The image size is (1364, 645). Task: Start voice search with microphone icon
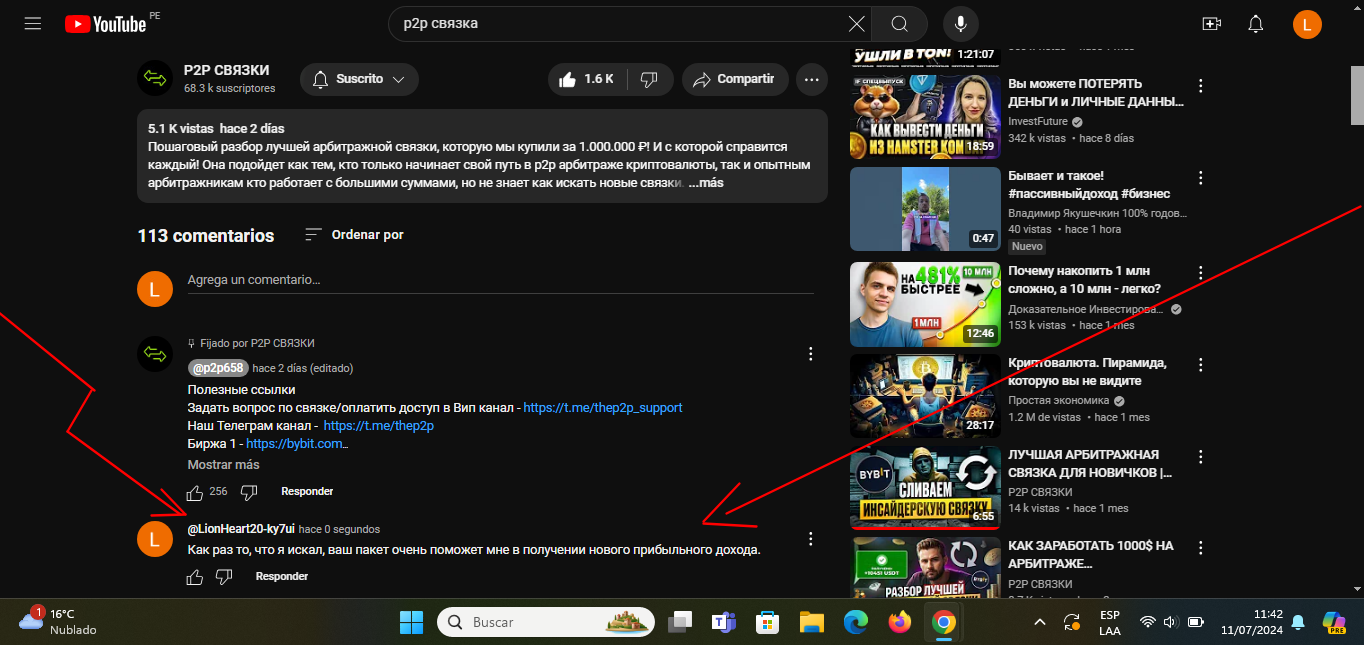[961, 24]
